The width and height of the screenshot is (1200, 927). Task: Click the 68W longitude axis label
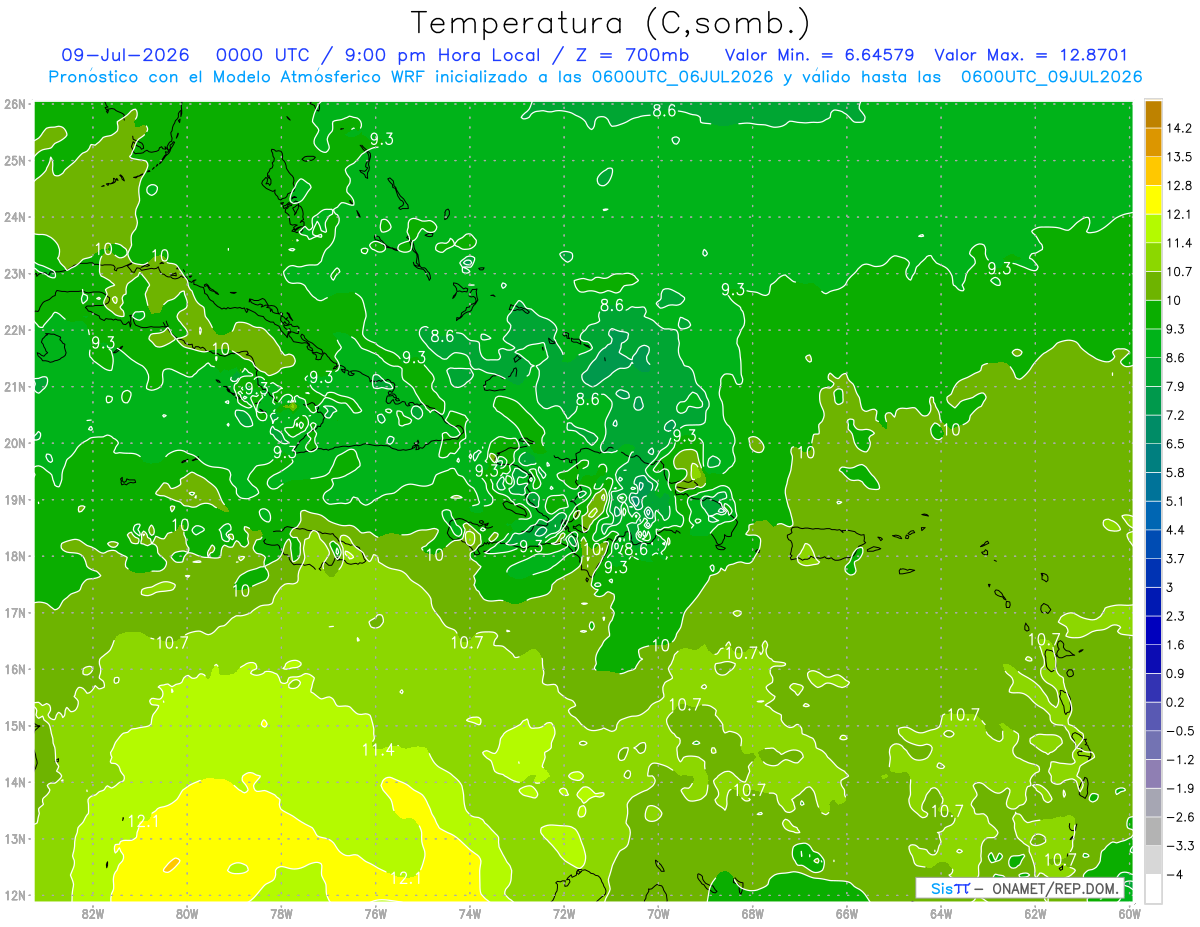pos(753,913)
